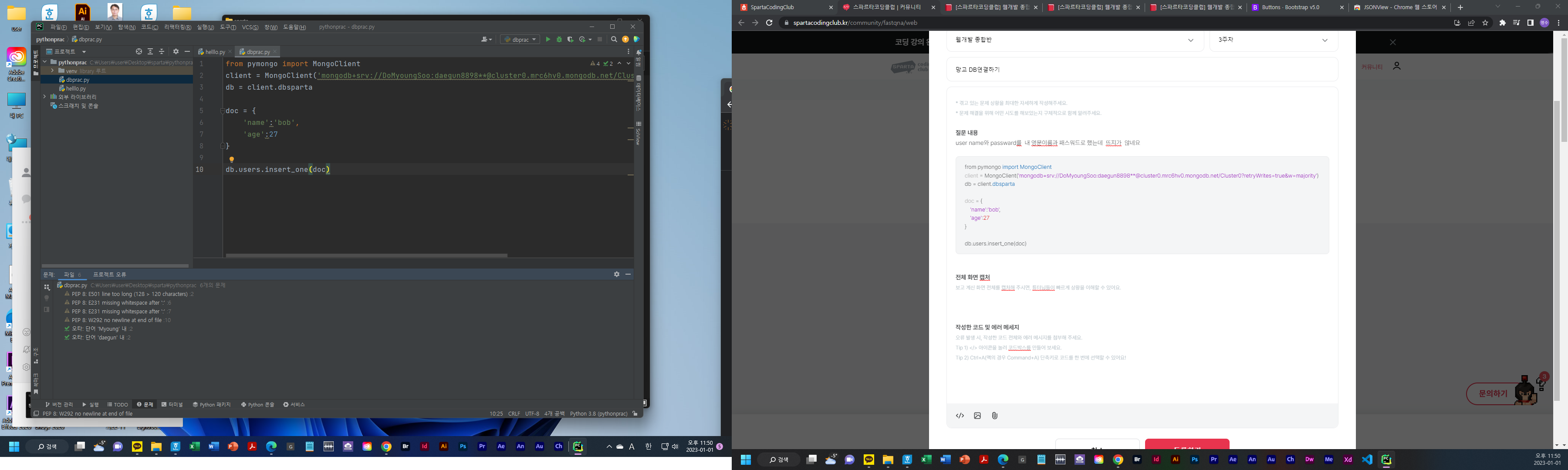1568x470 pixels.
Task: Click the Chrome address bar URL
Action: click(x=855, y=23)
